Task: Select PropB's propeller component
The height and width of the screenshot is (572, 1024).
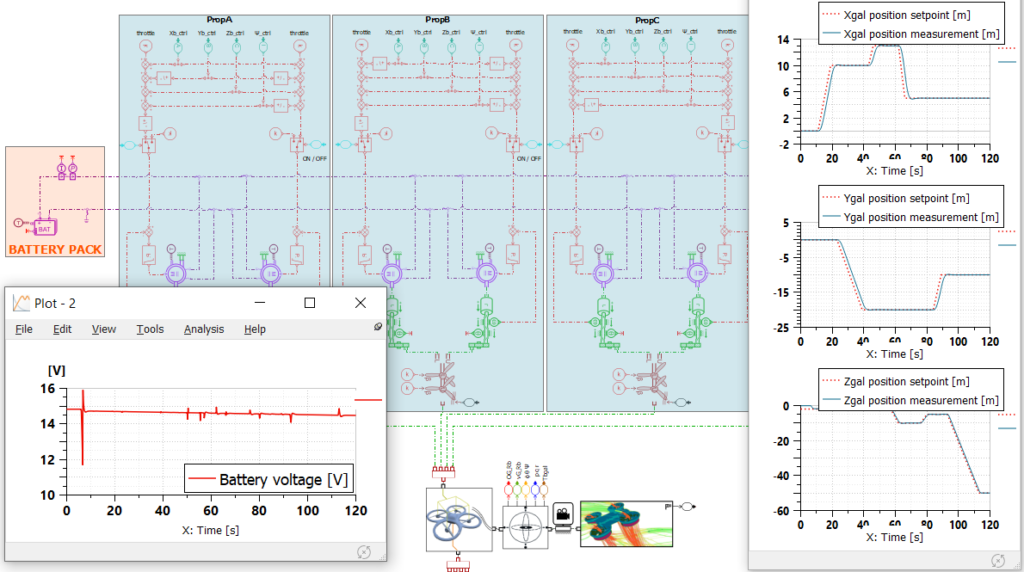Action: tap(444, 381)
